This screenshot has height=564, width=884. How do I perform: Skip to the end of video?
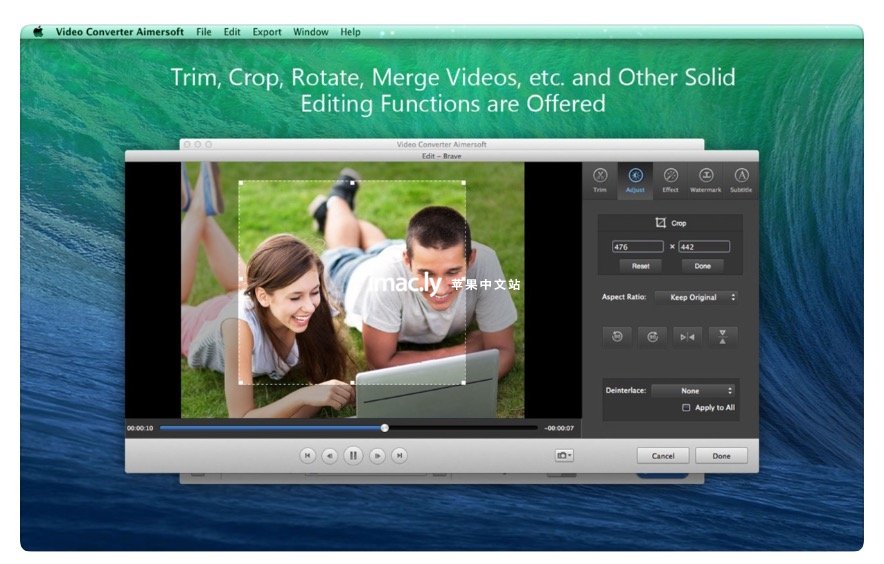pyautogui.click(x=400, y=455)
